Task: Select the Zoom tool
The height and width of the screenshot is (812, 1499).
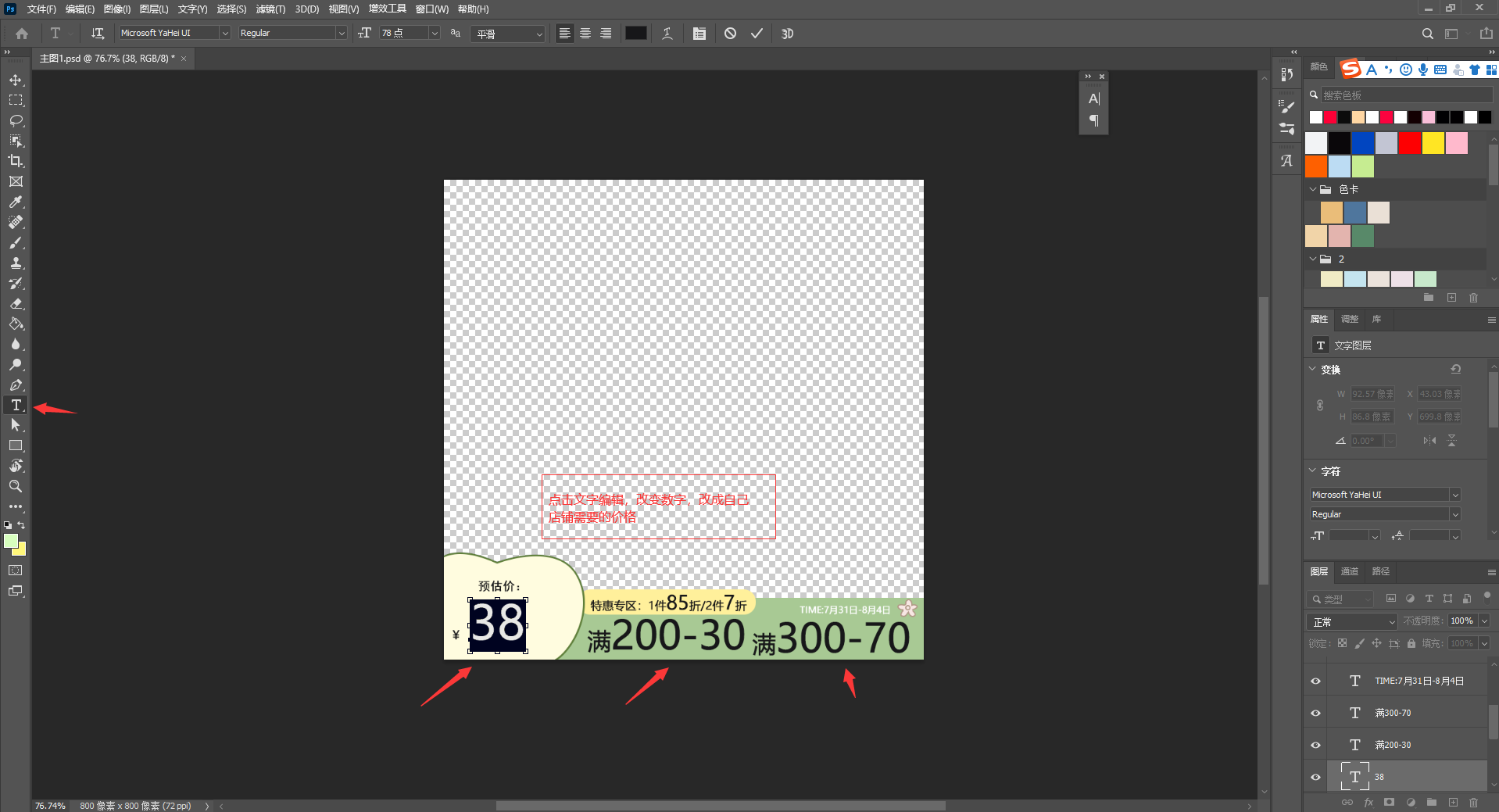Action: pos(16,486)
